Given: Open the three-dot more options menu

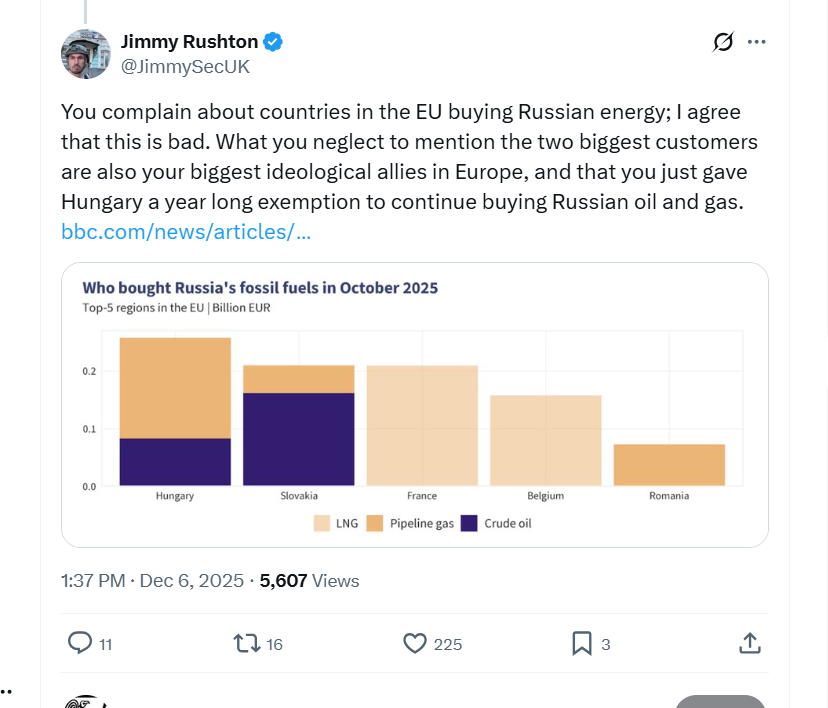Looking at the screenshot, I should coord(757,42).
